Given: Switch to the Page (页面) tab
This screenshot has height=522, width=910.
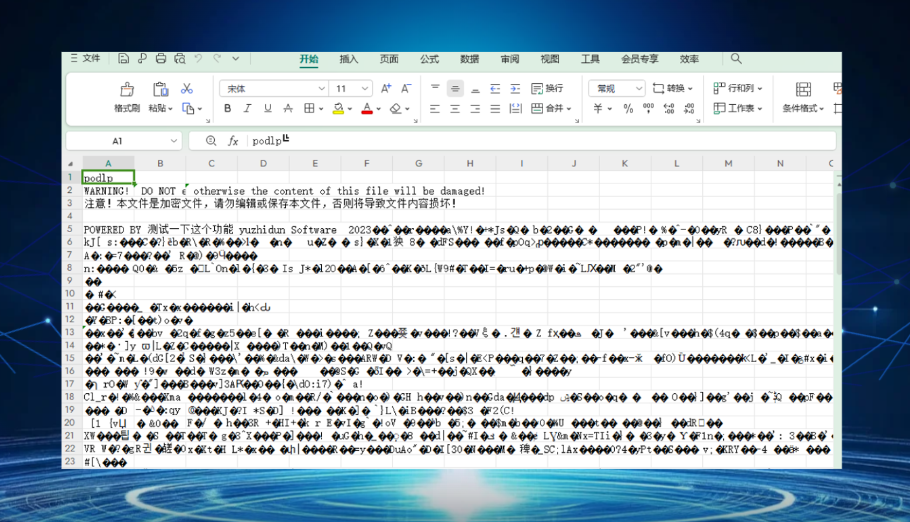Looking at the screenshot, I should 389,59.
